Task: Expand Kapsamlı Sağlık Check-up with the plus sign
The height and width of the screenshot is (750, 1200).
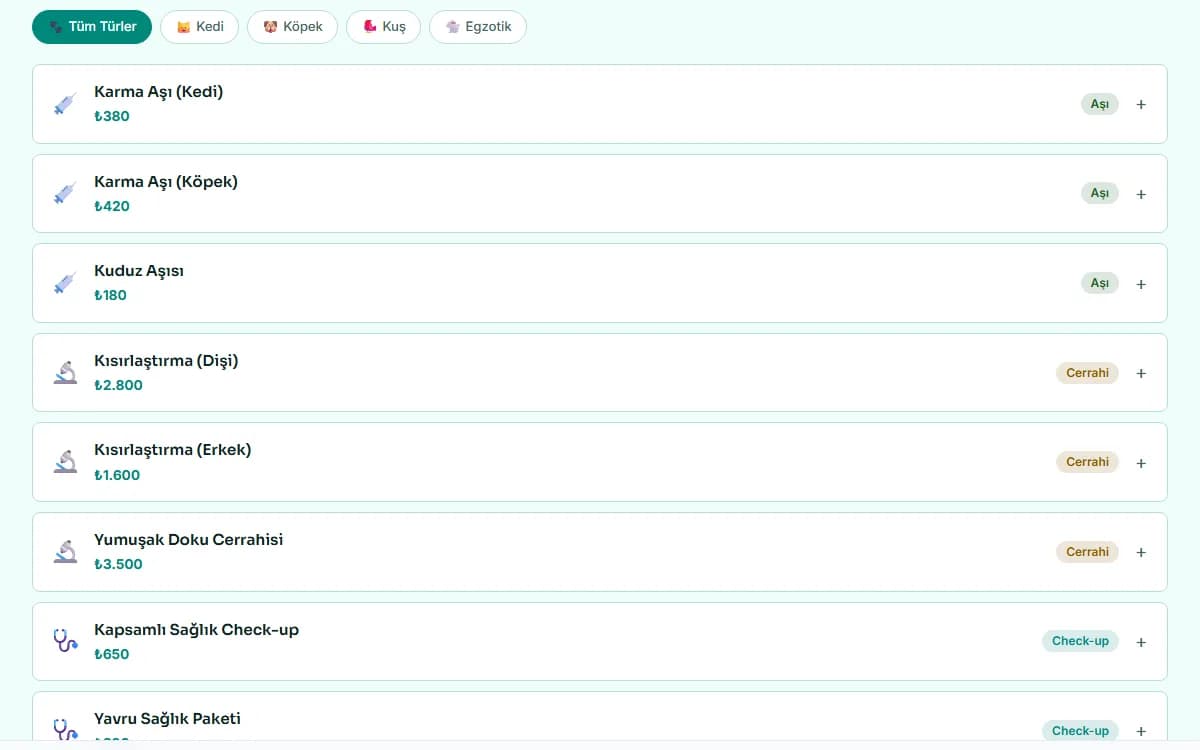Action: (x=1141, y=642)
